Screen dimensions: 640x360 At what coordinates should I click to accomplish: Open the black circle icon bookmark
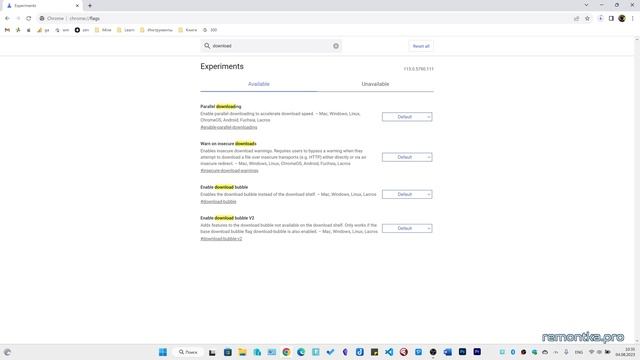(x=82, y=30)
